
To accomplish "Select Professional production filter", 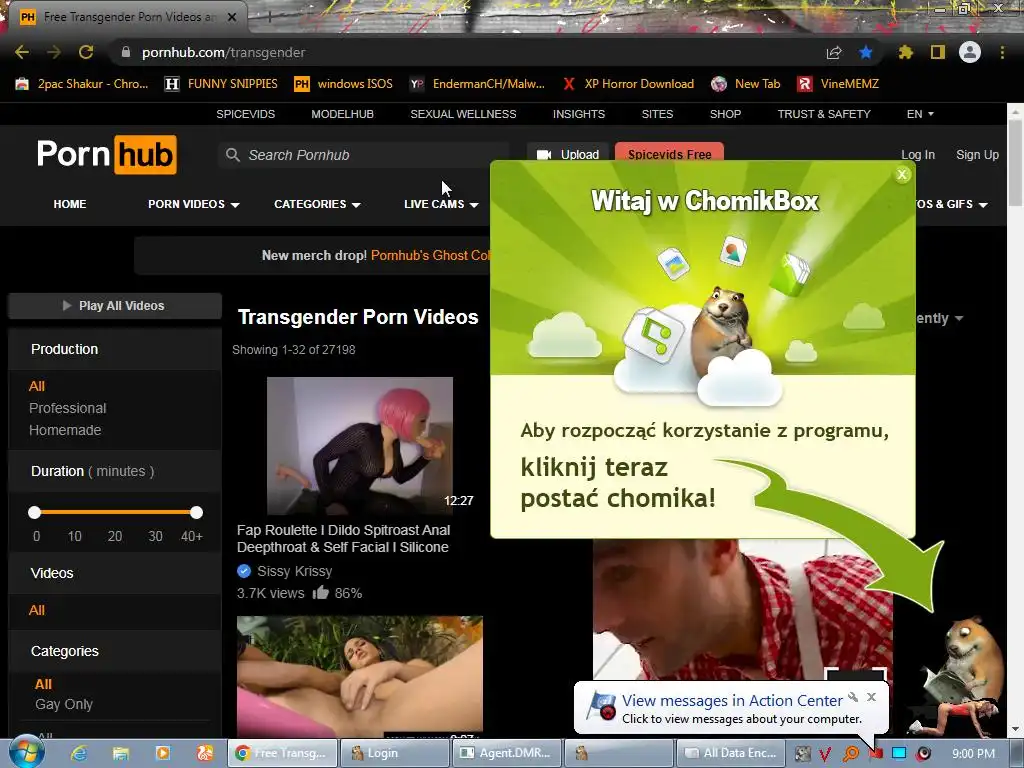I will click(67, 408).
